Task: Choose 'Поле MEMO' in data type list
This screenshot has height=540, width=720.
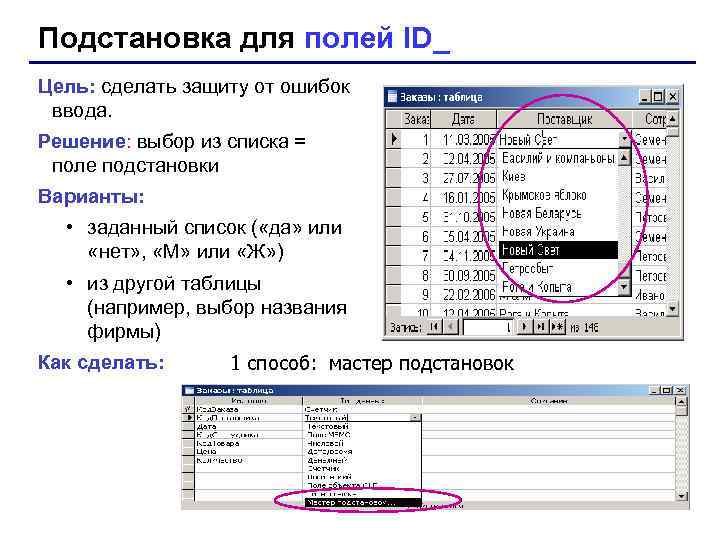Action: (x=329, y=435)
